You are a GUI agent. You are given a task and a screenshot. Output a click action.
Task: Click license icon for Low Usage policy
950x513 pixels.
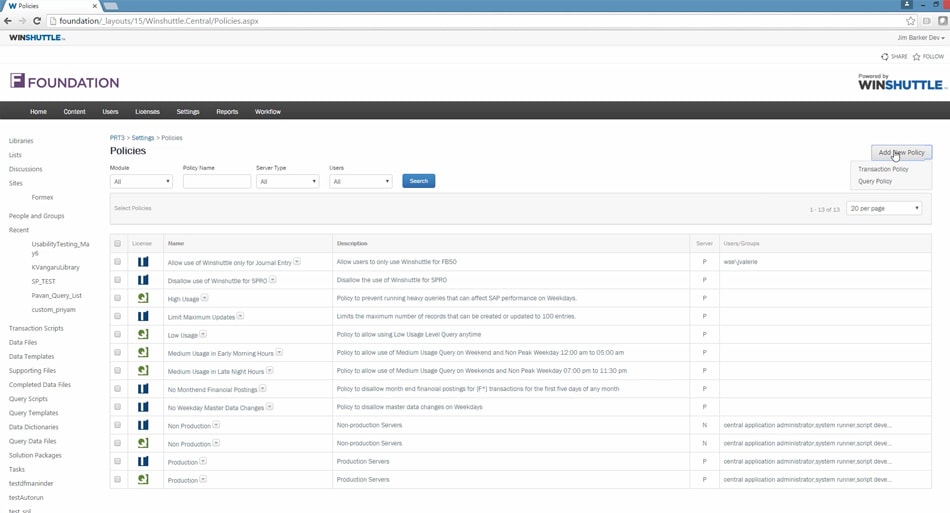click(143, 334)
